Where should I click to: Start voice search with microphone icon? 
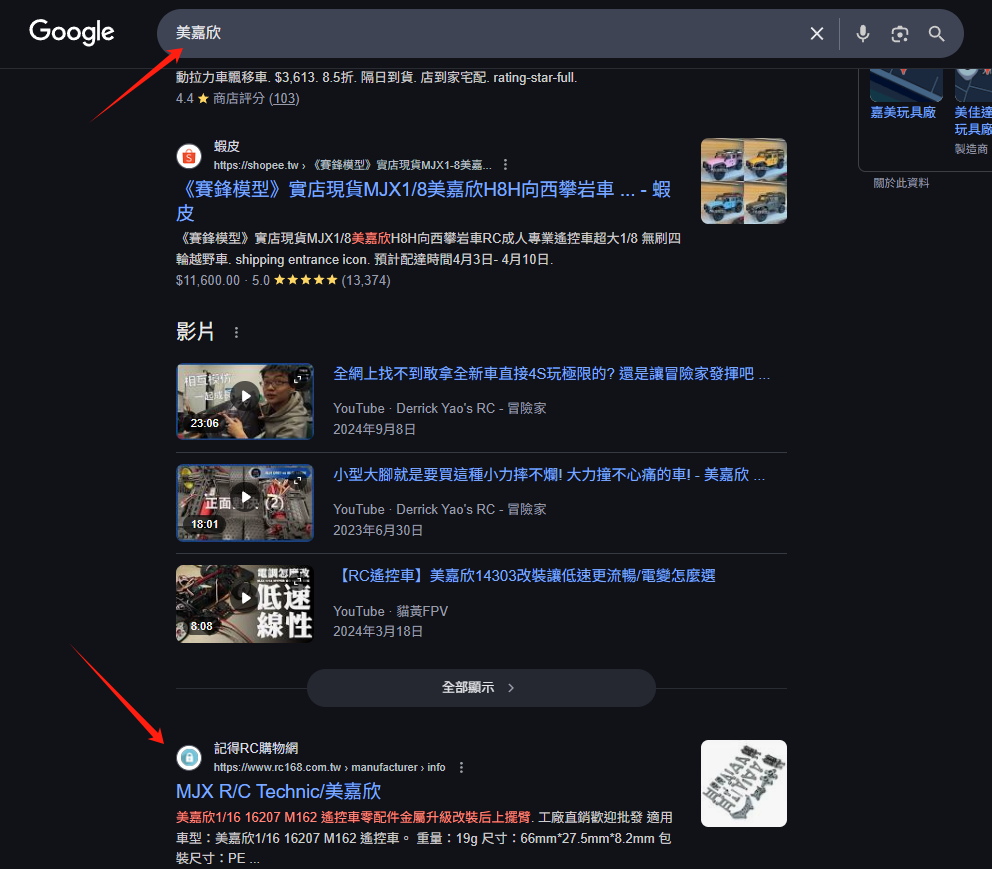click(x=862, y=34)
